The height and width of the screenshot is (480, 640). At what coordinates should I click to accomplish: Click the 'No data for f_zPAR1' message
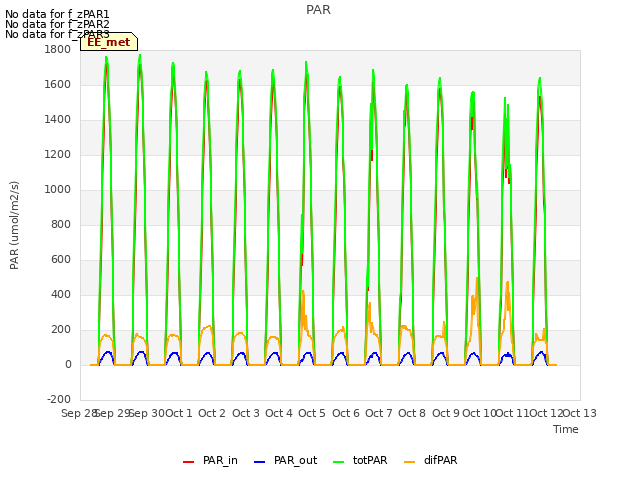tap(57, 14)
